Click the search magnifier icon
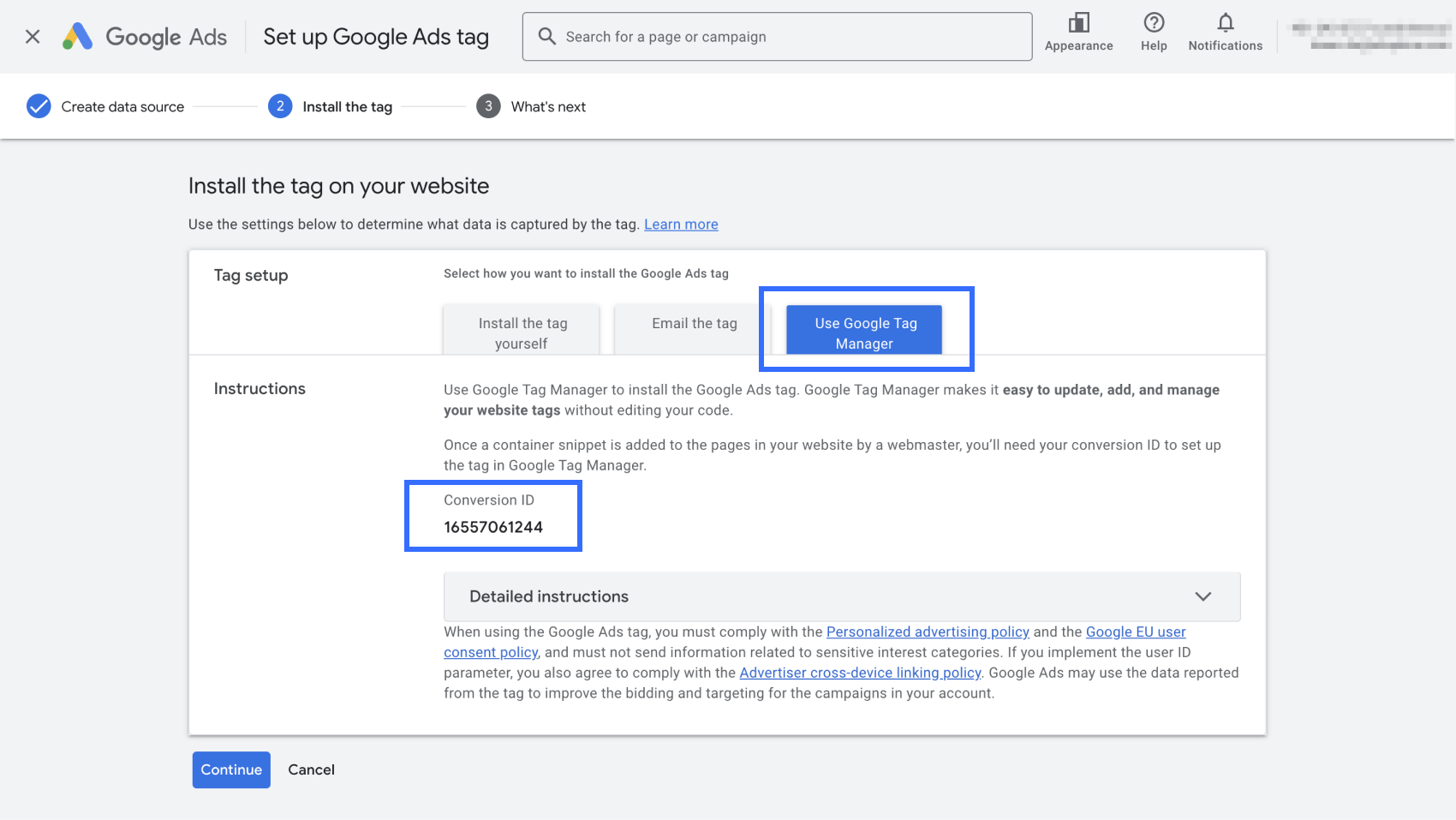Viewport: 1456px width, 820px height. (x=546, y=36)
